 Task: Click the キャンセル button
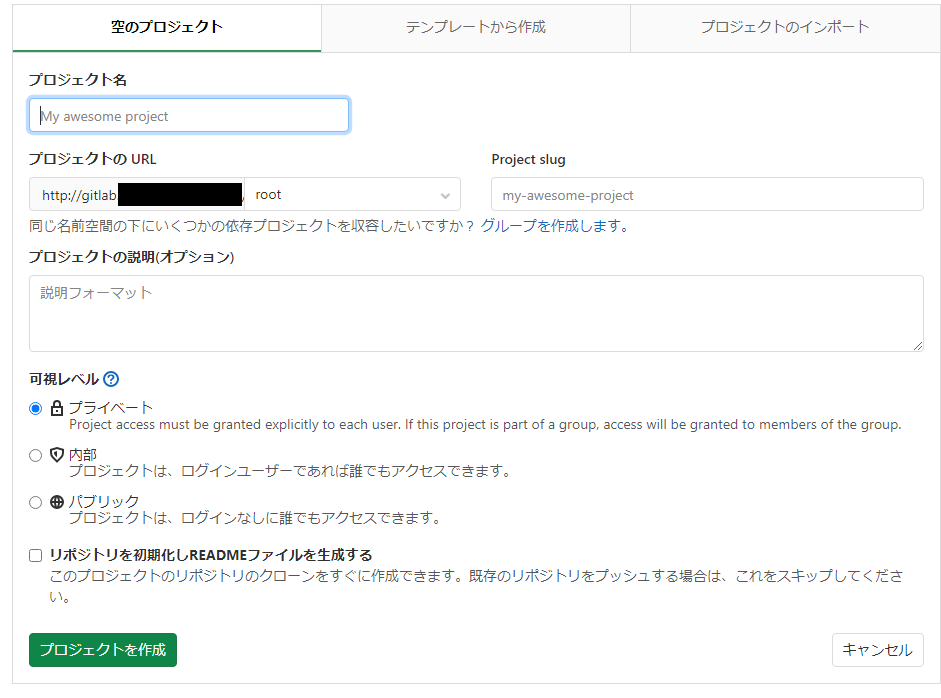pos(877,649)
